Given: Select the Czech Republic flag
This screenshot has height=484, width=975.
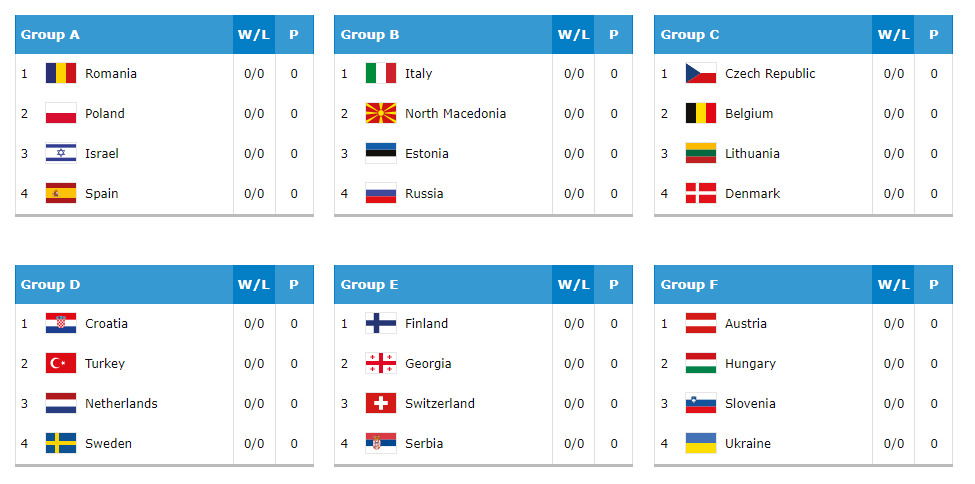Looking at the screenshot, I should point(701,73).
